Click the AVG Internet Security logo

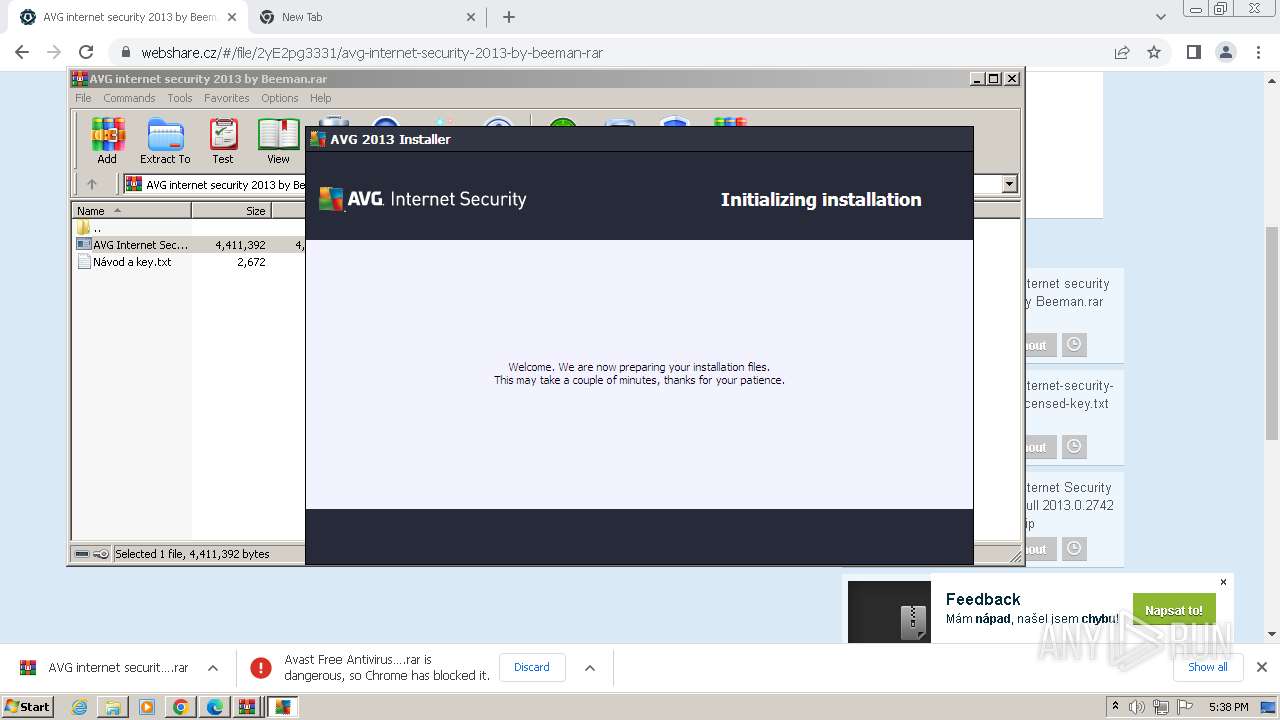[422, 199]
